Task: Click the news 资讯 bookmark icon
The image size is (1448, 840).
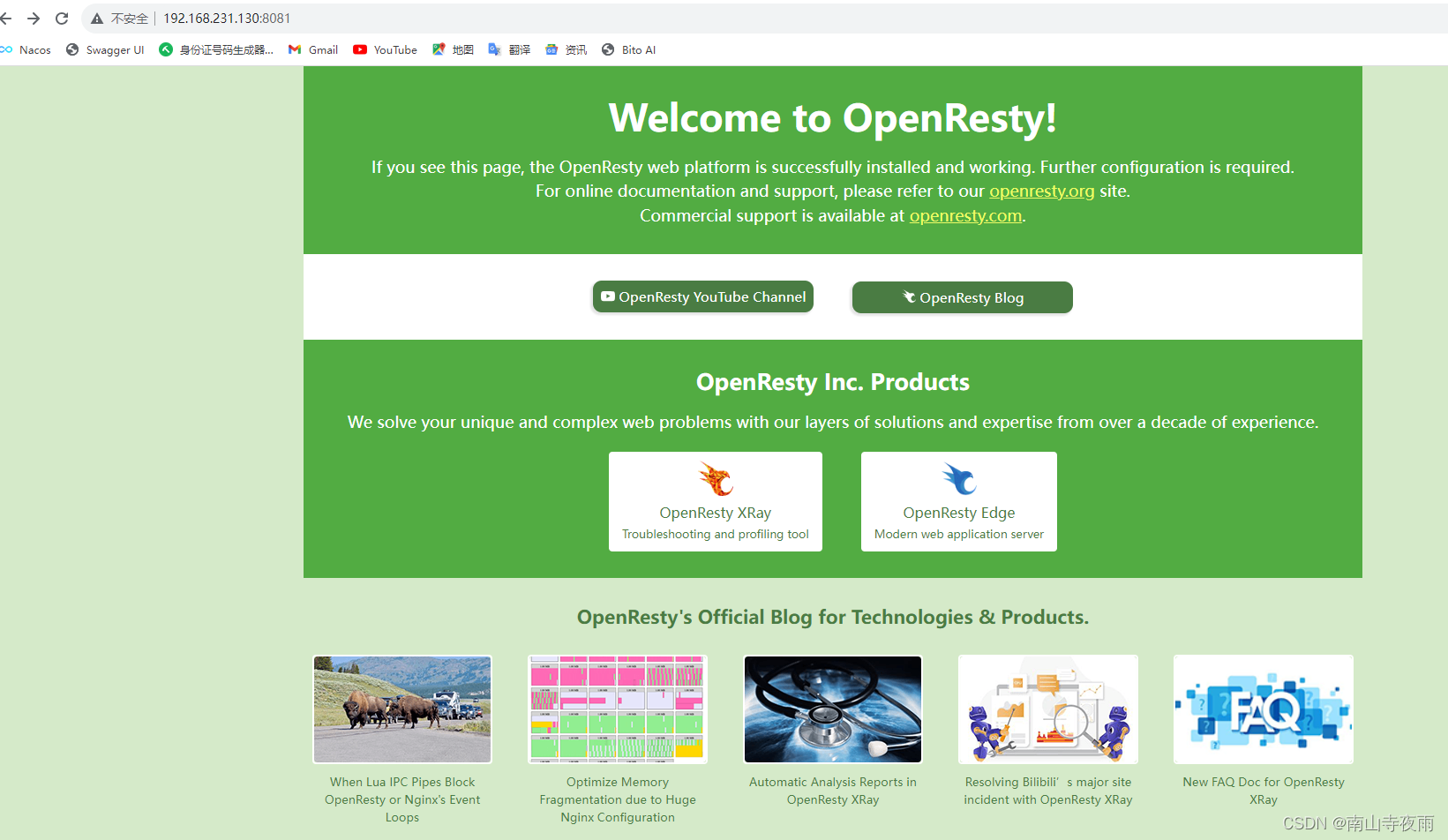Action: coord(551,49)
